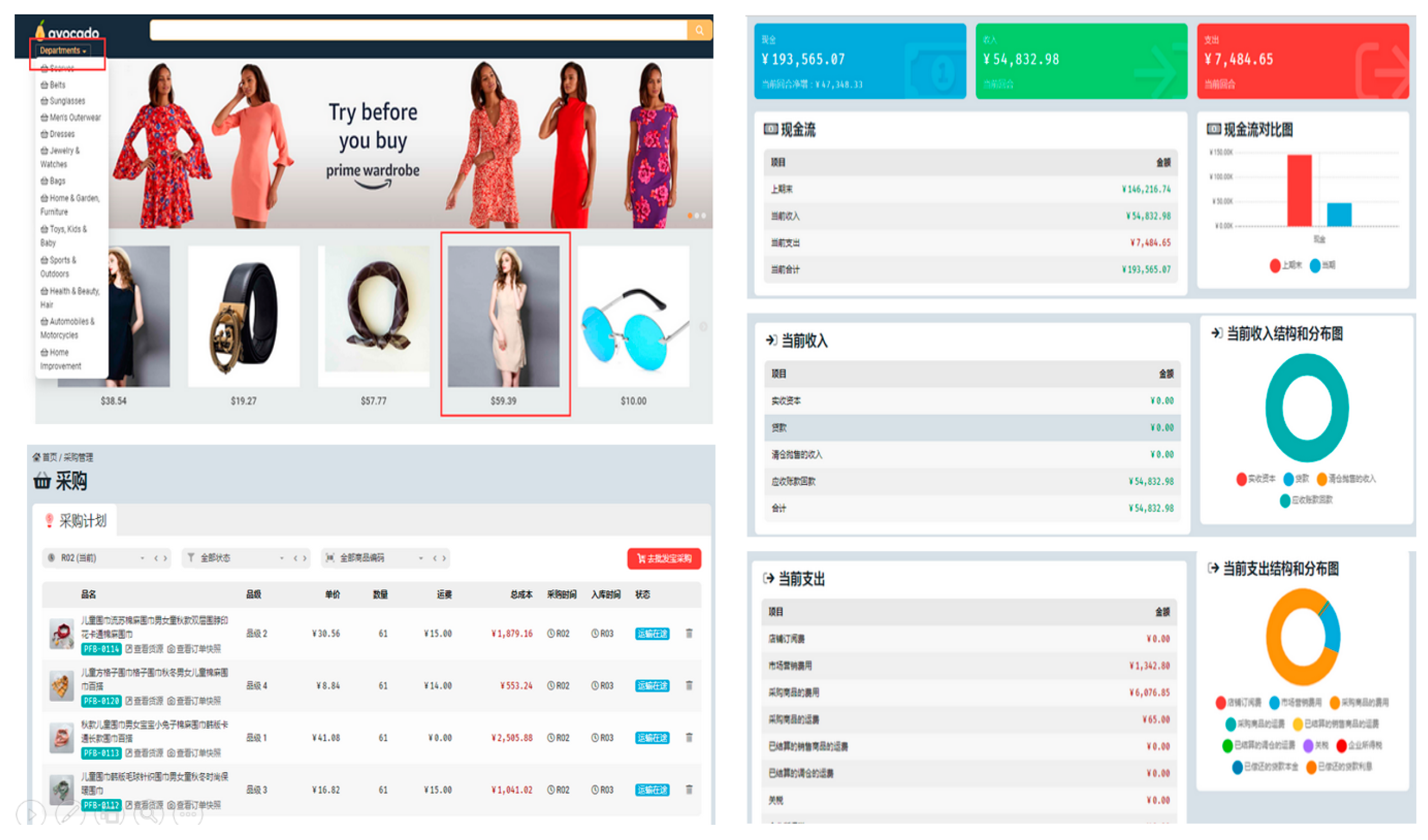Click the three-dots more options icon at bottom-left
The image size is (1428, 840).
[188, 815]
